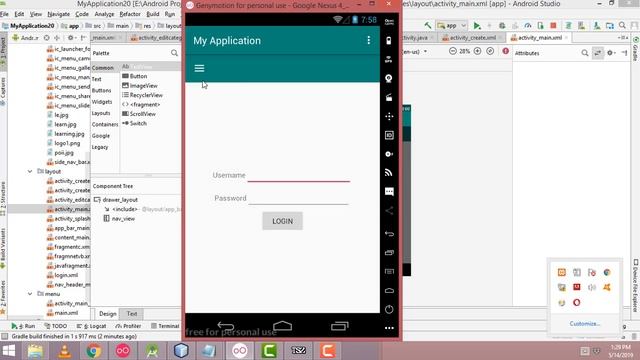Zoom in the layout design view
Screen dimensions: 640x360
[477, 51]
